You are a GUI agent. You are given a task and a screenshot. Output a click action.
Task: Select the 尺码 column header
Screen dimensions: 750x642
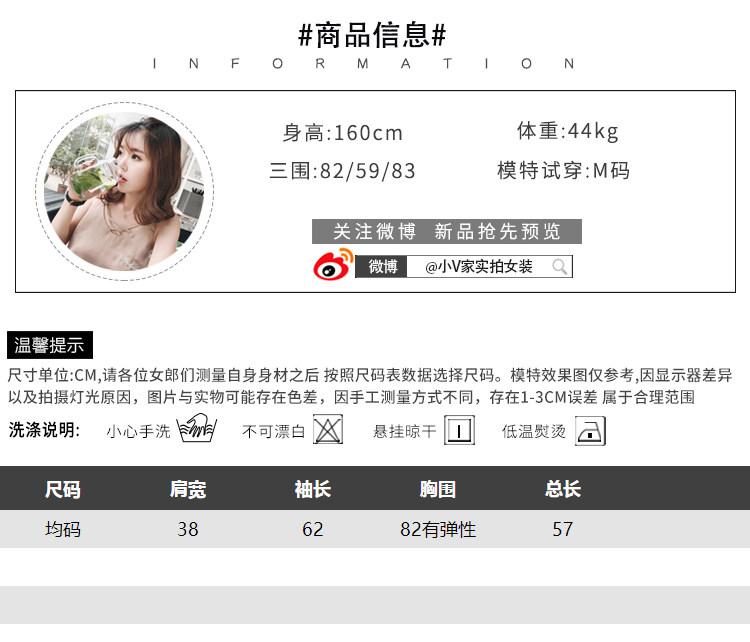click(x=63, y=489)
